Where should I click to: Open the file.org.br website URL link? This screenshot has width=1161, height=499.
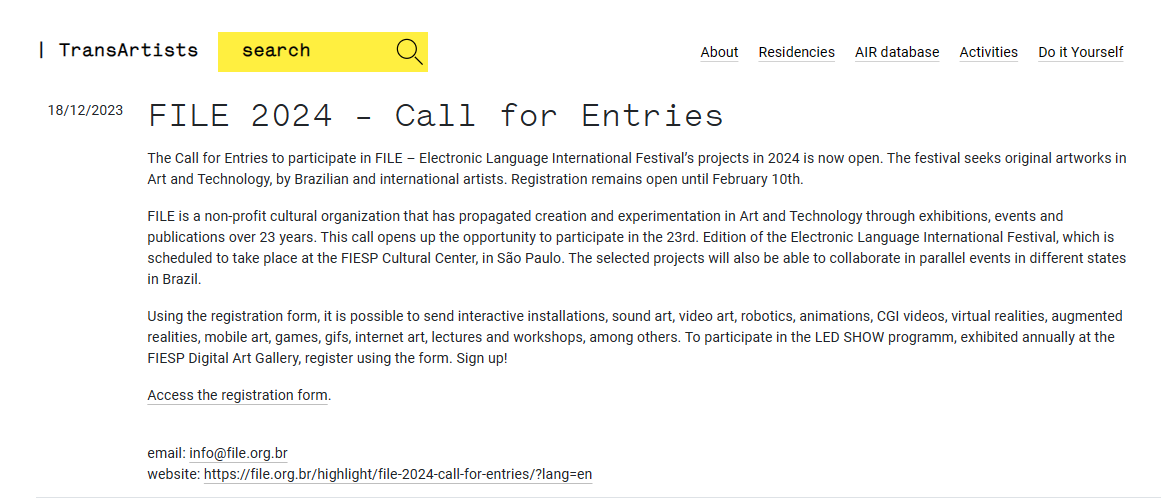pos(397,474)
